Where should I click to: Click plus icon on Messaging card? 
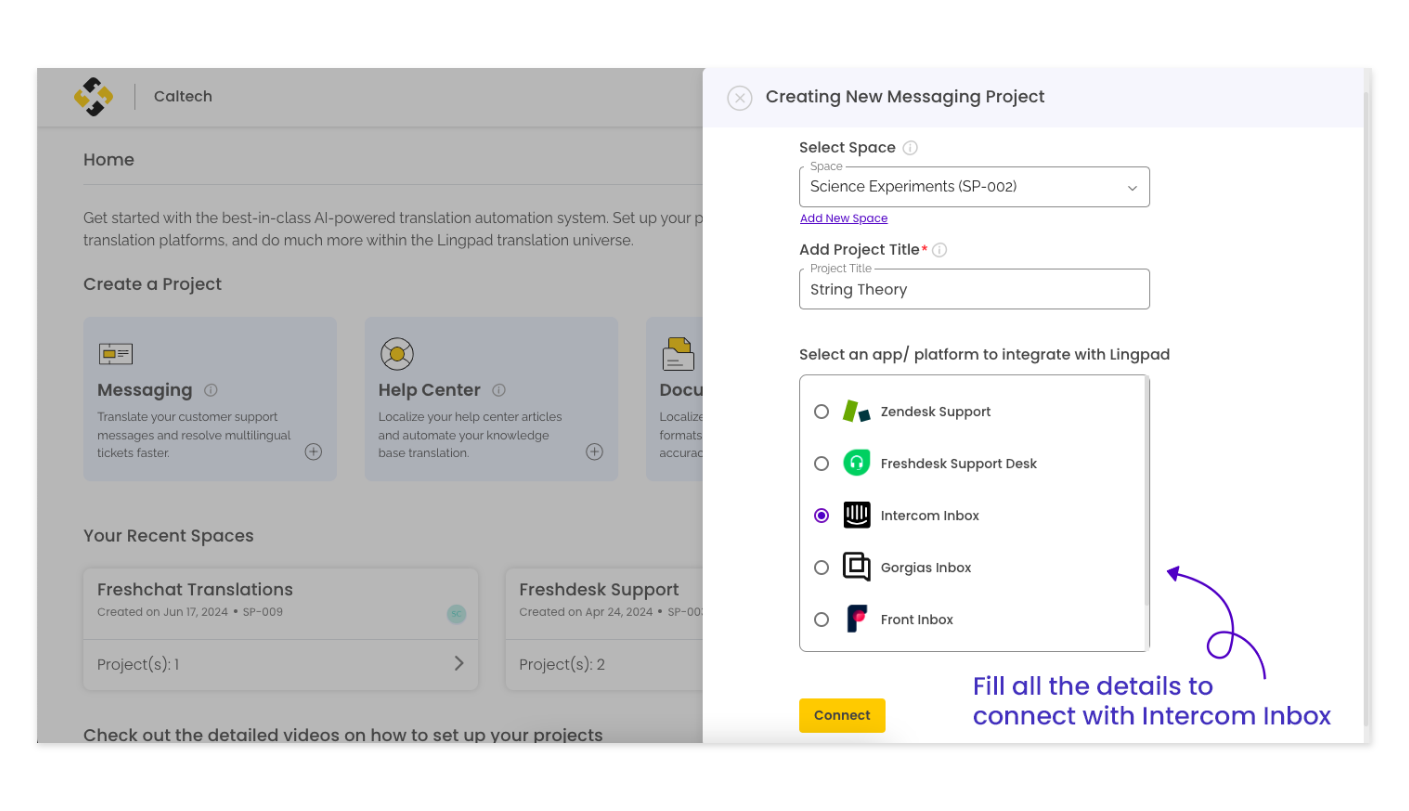coord(313,452)
